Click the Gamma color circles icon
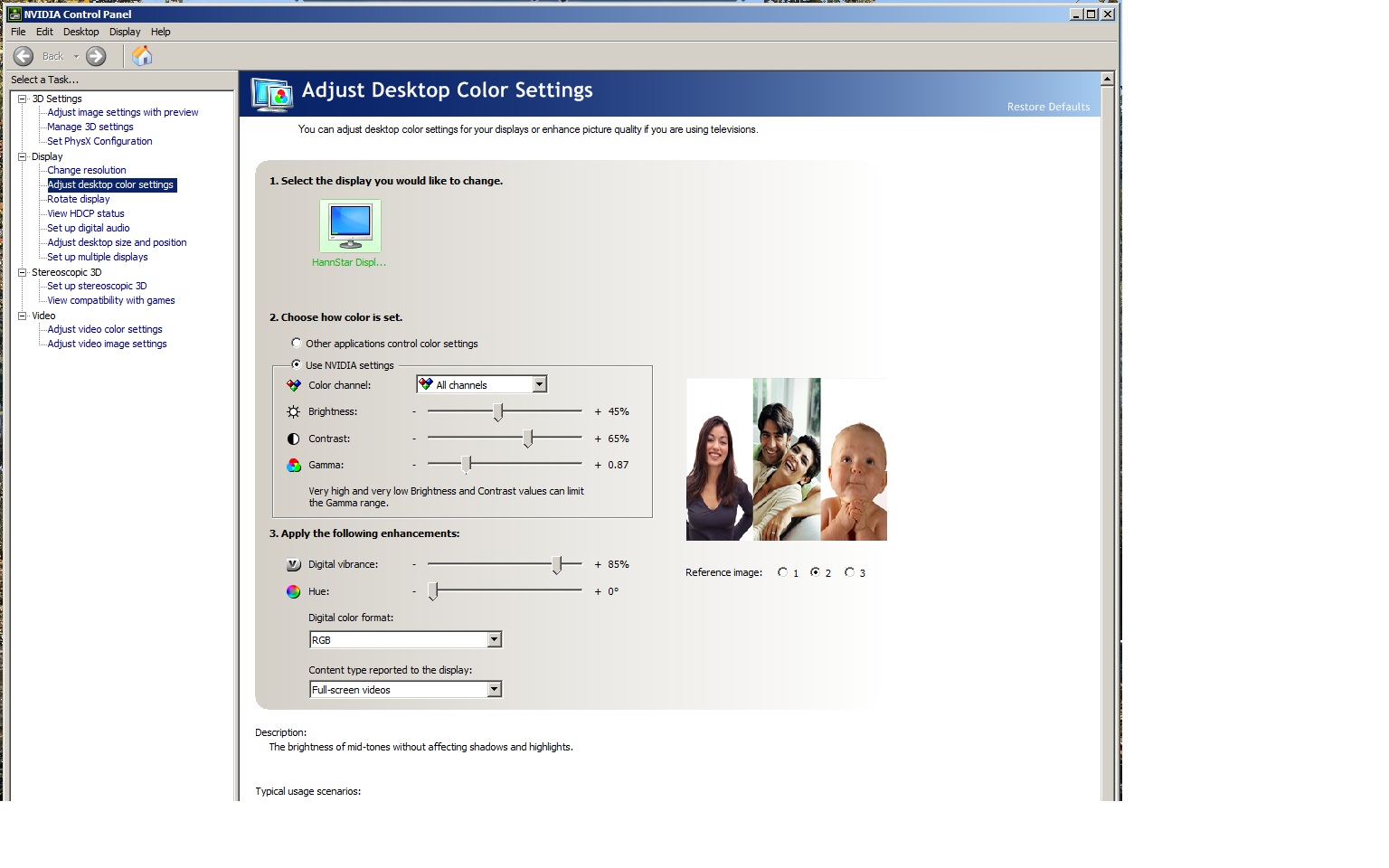This screenshot has height=868, width=1389. [293, 465]
